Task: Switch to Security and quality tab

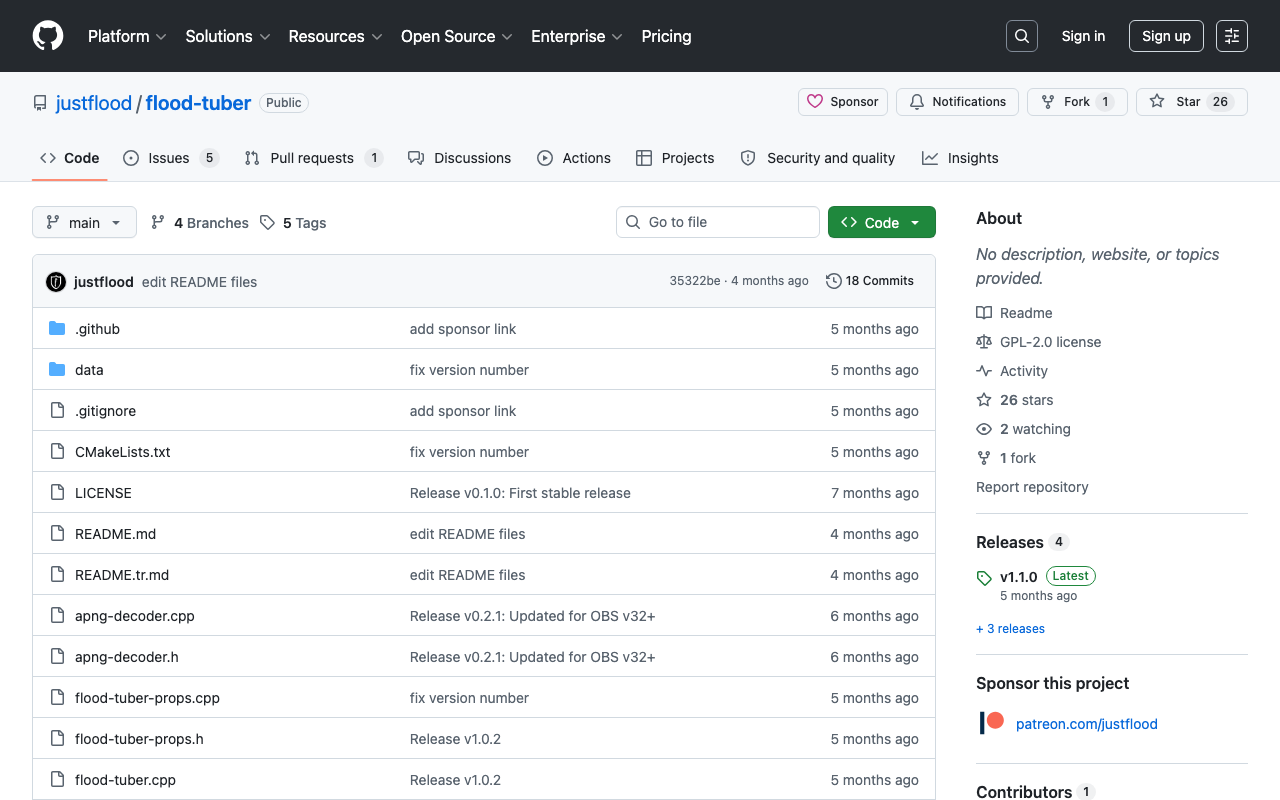Action: pos(818,158)
